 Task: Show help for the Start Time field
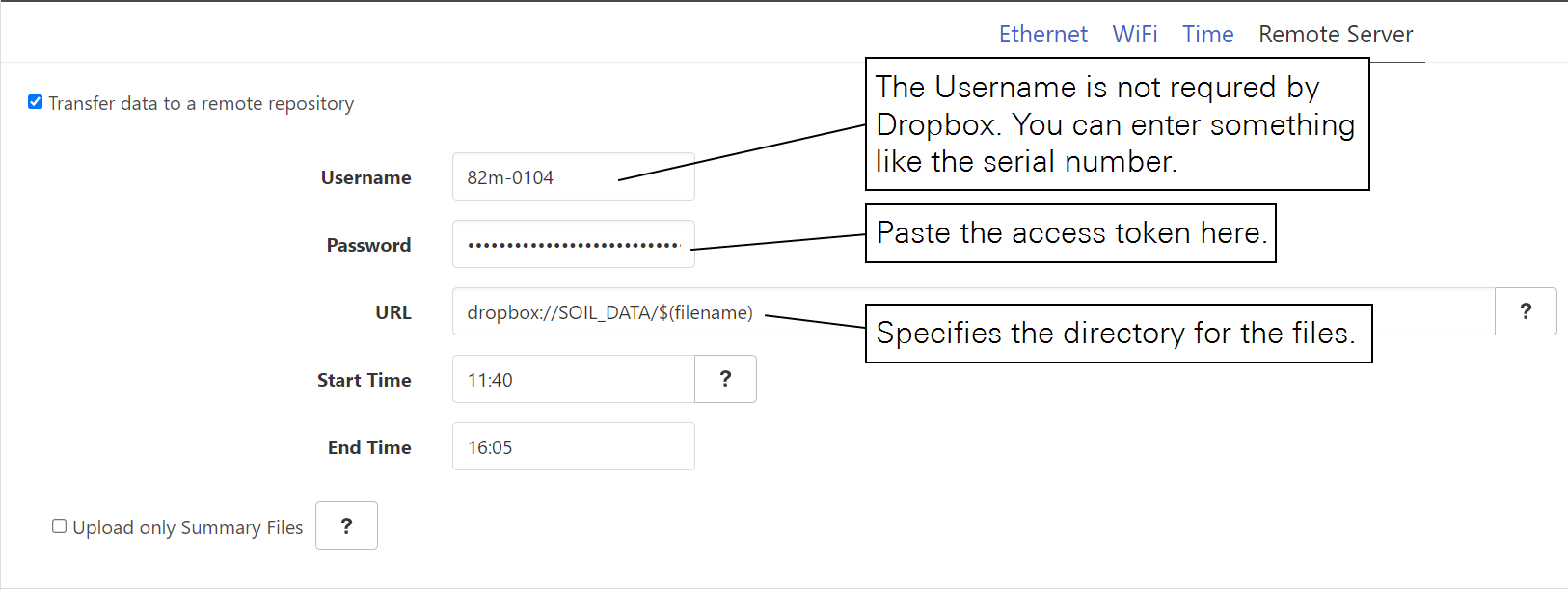pos(725,379)
